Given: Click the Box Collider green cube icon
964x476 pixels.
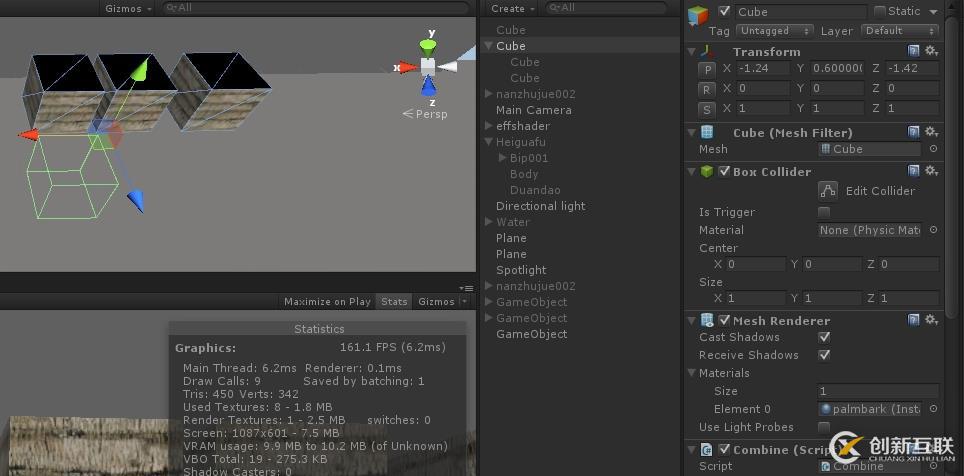Looking at the screenshot, I should (x=707, y=172).
